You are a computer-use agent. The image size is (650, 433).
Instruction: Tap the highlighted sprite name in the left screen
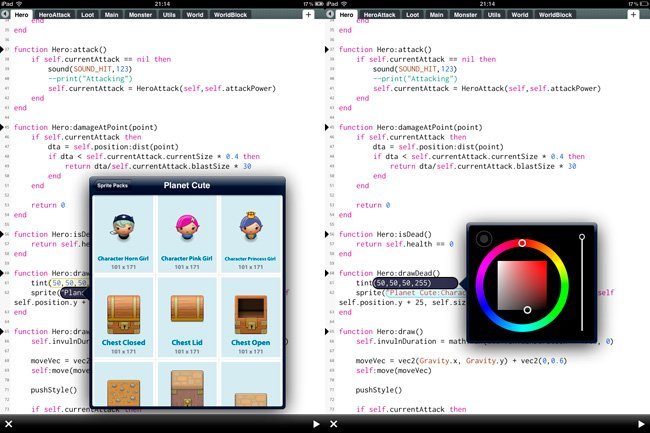click(75, 293)
